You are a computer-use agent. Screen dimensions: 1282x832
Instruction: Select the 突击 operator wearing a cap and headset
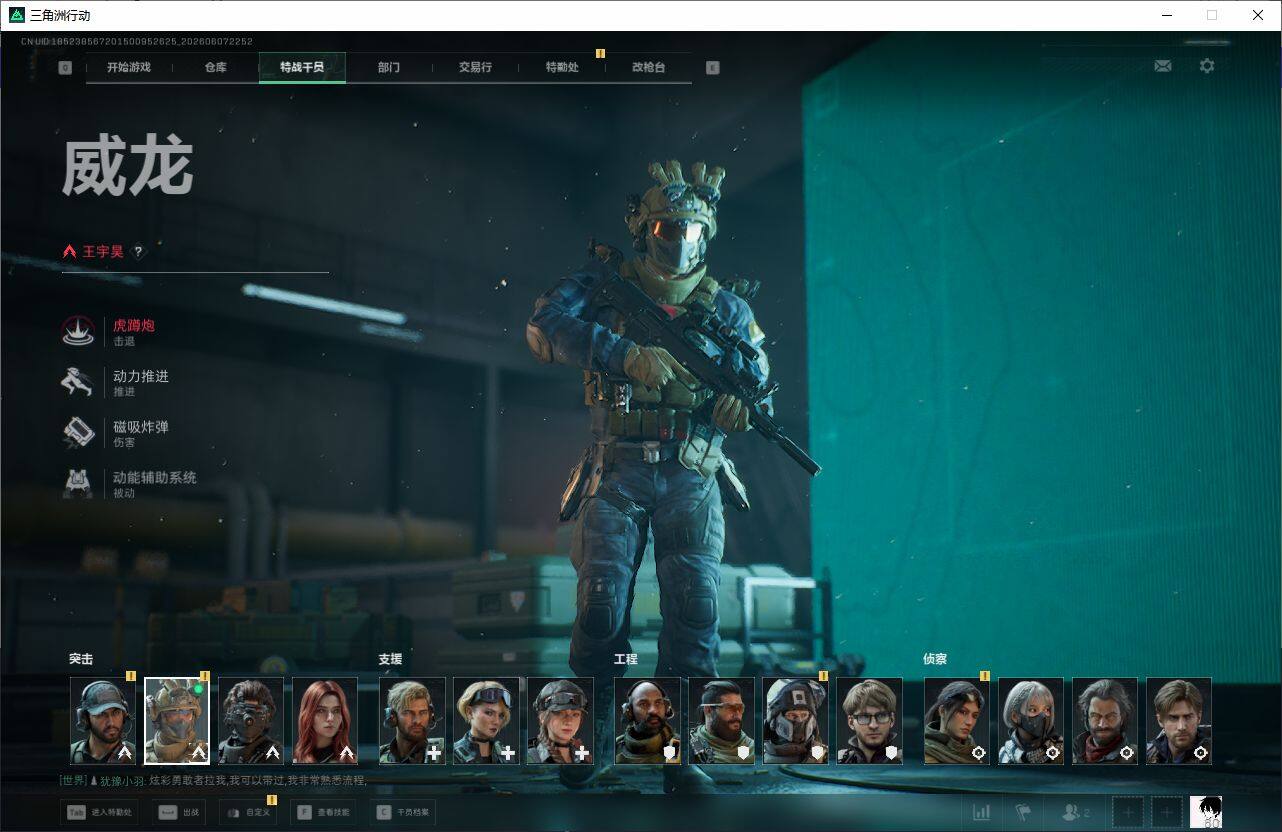coord(103,721)
